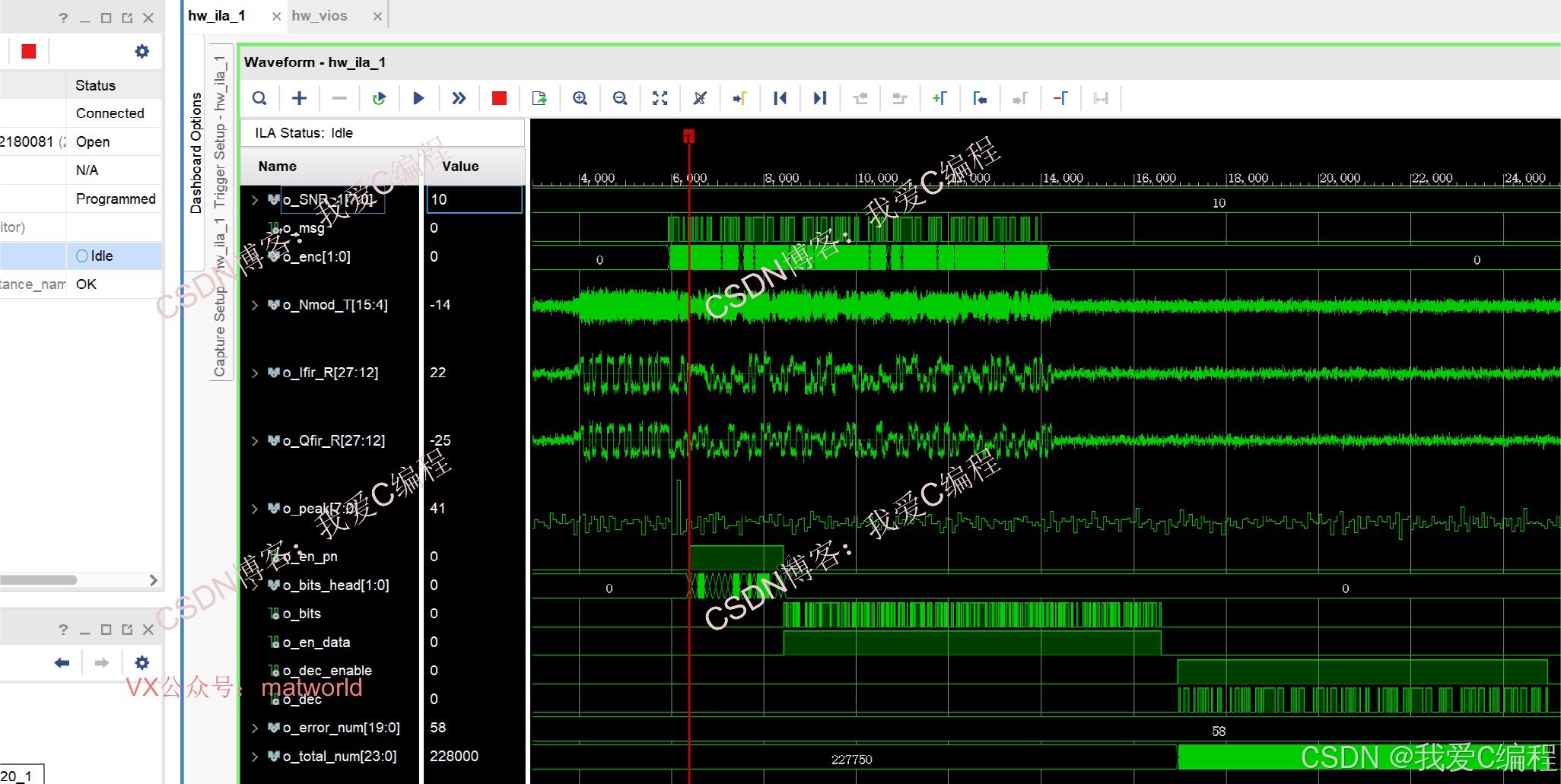This screenshot has height=784, width=1561.
Task: Click the Status column header in the hardware panel
Action: tap(95, 86)
